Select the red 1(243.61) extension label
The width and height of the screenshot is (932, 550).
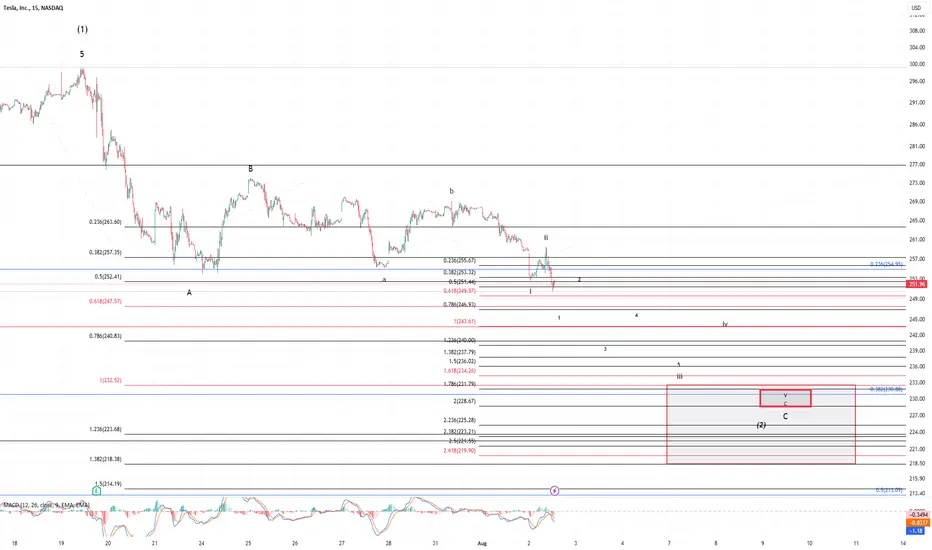[x=465, y=322]
